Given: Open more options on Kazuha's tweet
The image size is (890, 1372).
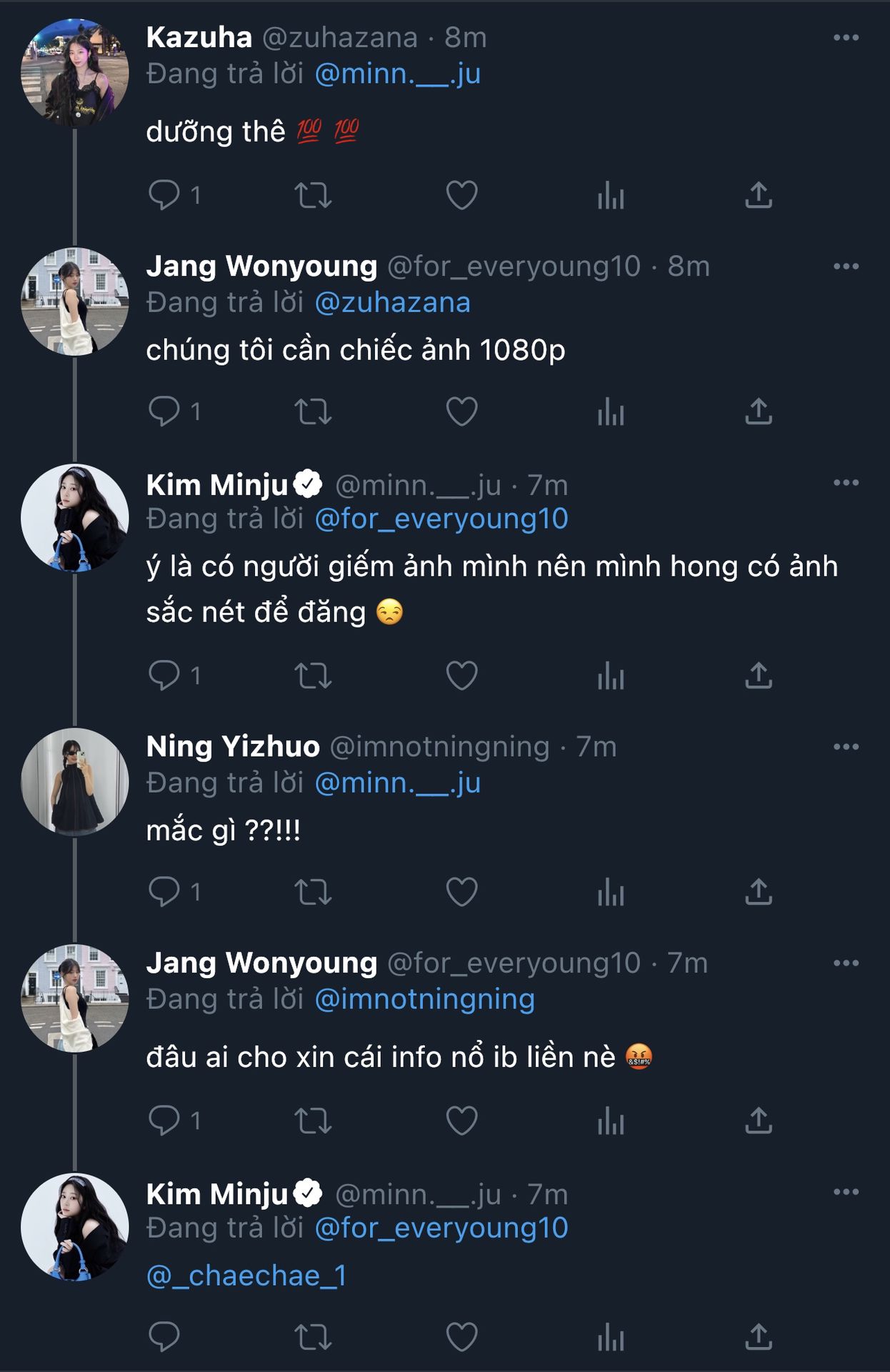Looking at the screenshot, I should coord(846,38).
